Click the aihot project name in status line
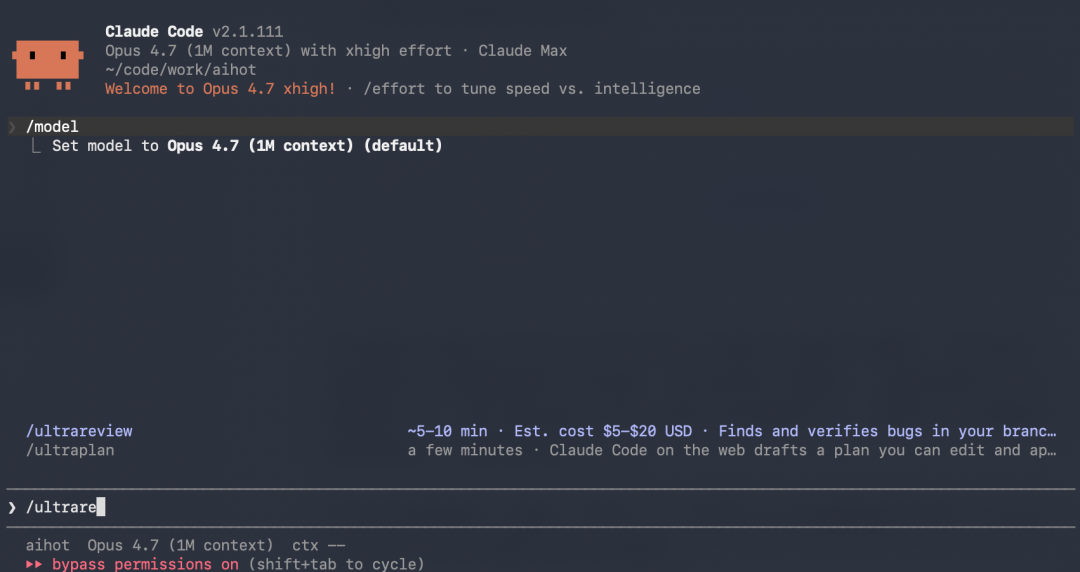The height and width of the screenshot is (572, 1080). (x=47, y=545)
